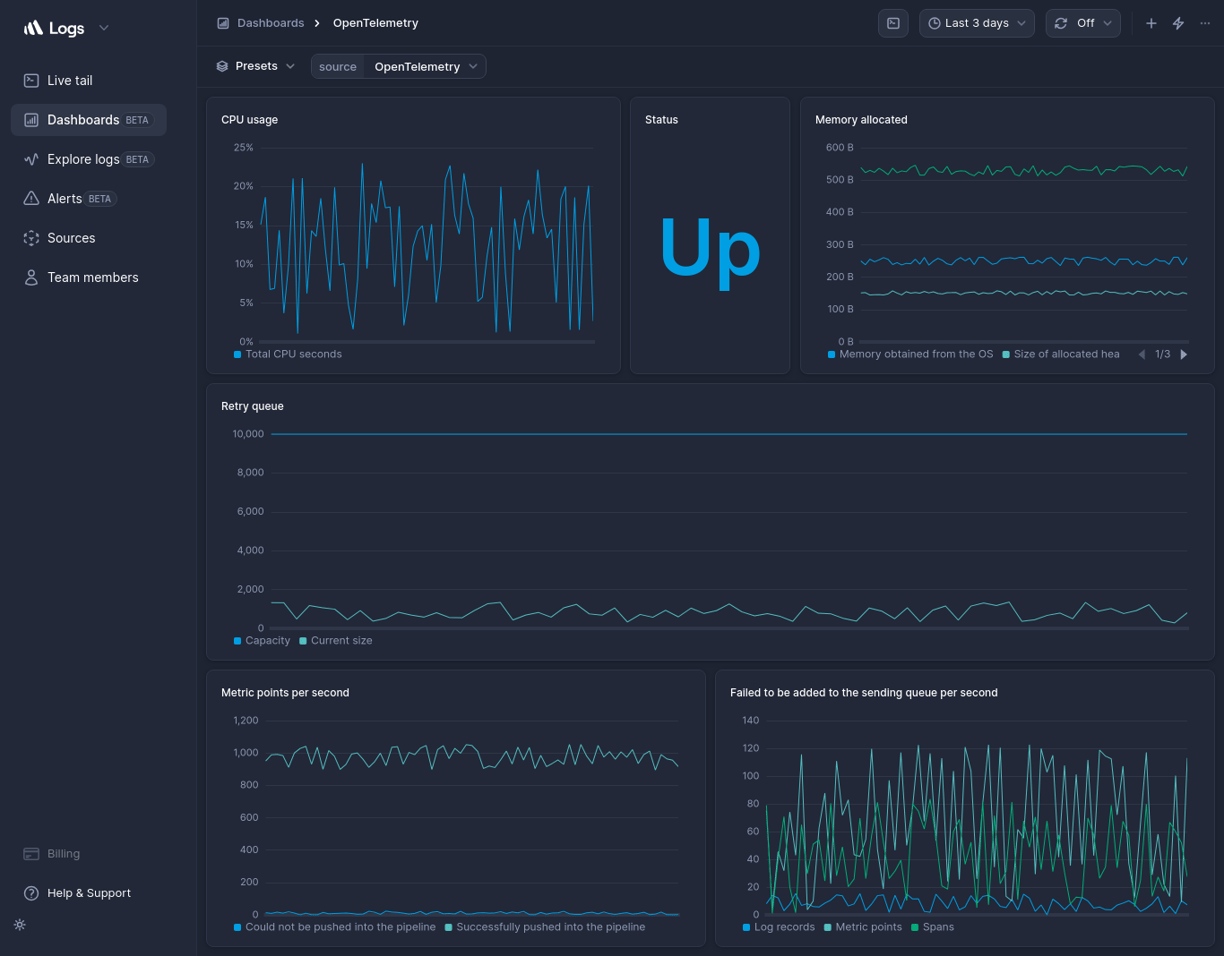Viewport: 1224px width, 956px height.
Task: Click the Live tail terminal icon
Action: tap(31, 80)
